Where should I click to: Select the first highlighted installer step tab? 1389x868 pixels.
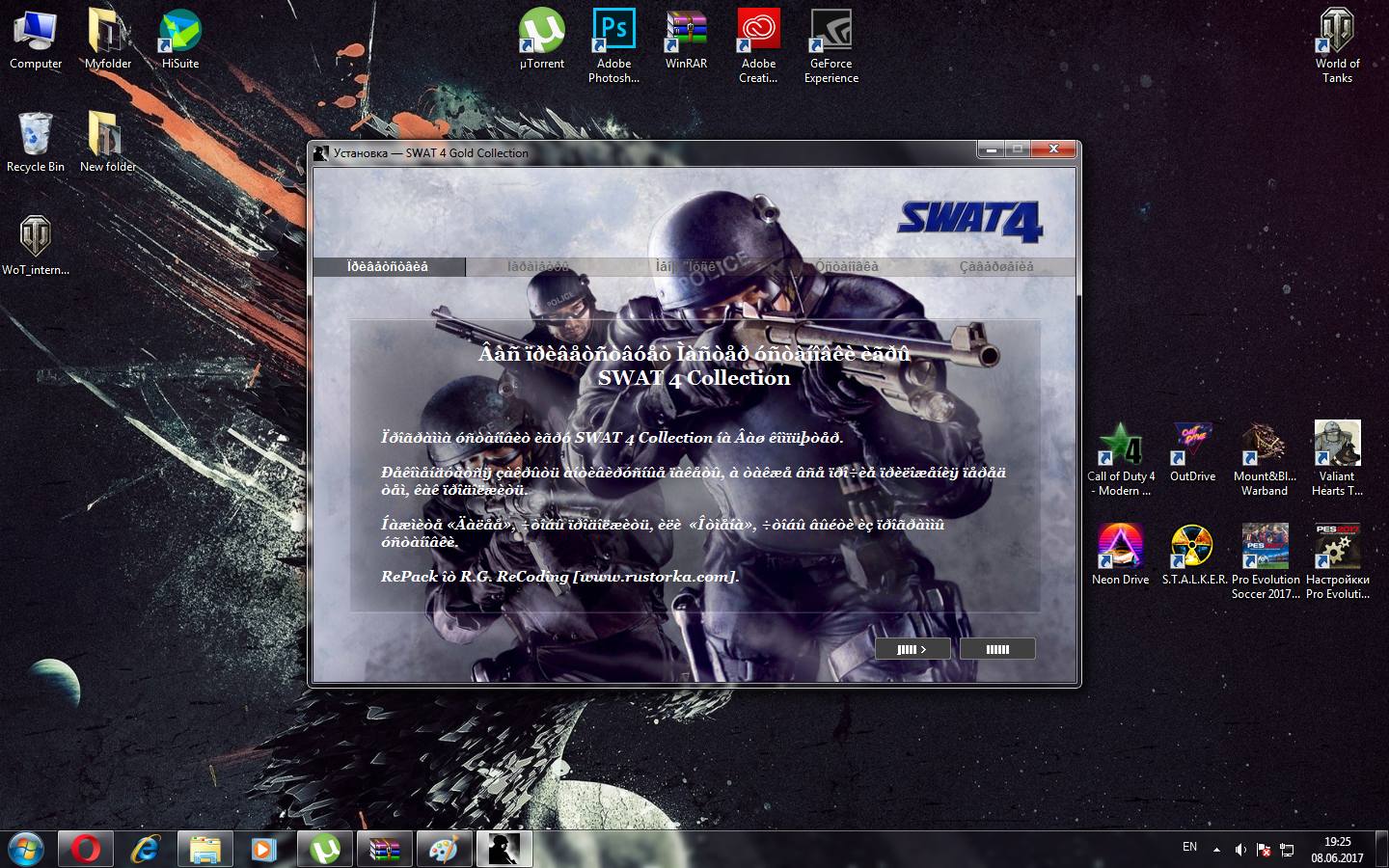click(x=388, y=267)
